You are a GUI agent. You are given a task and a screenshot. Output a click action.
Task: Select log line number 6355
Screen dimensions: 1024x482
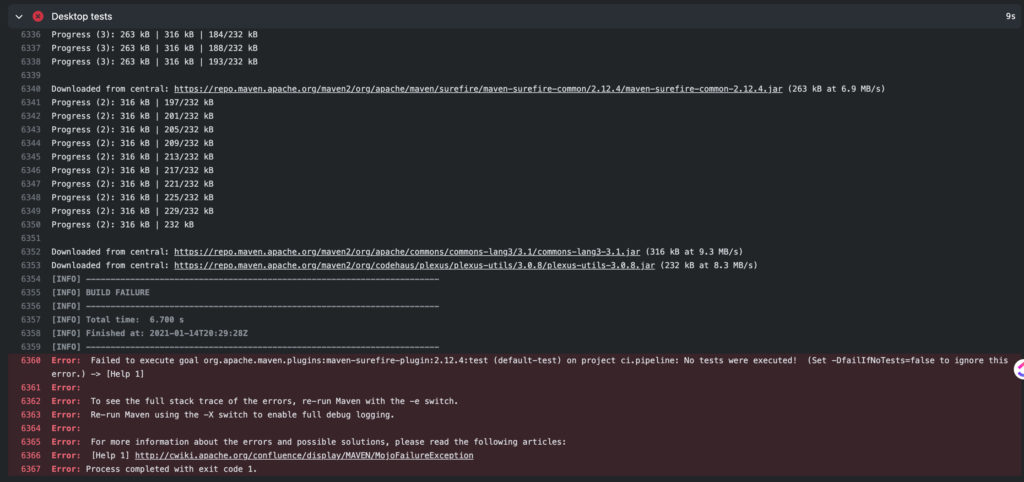tap(31, 293)
